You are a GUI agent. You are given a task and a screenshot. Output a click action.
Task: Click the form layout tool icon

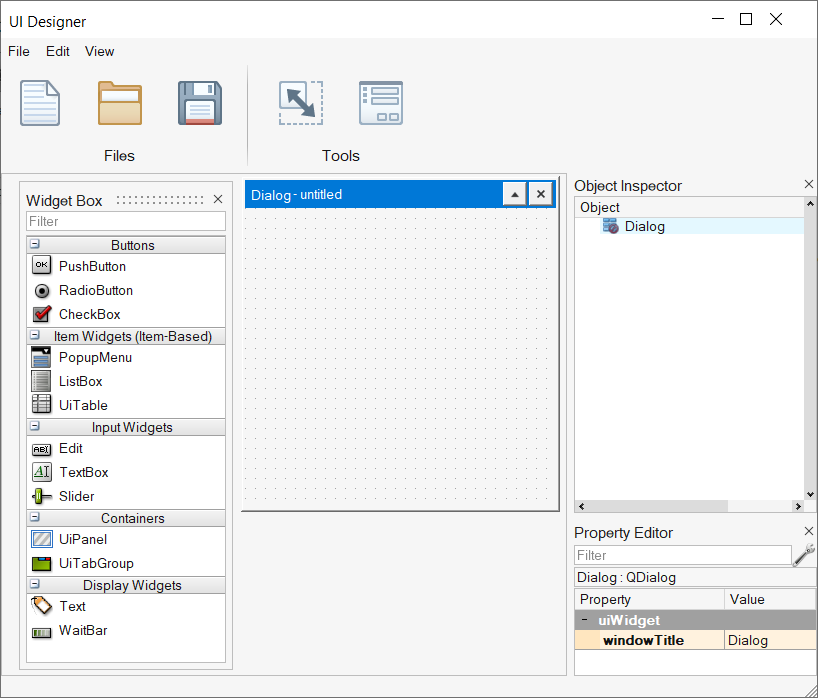(x=380, y=103)
